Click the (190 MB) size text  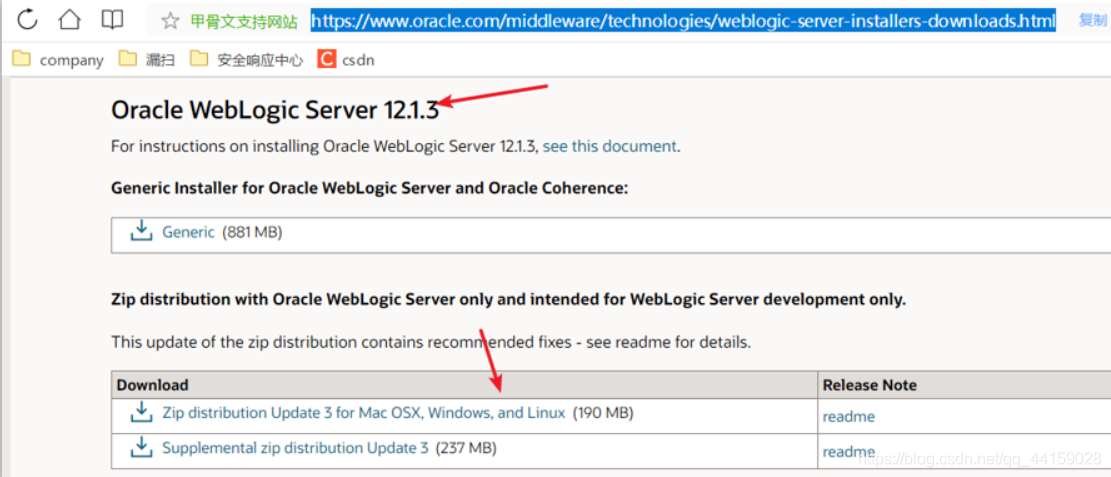tap(603, 413)
